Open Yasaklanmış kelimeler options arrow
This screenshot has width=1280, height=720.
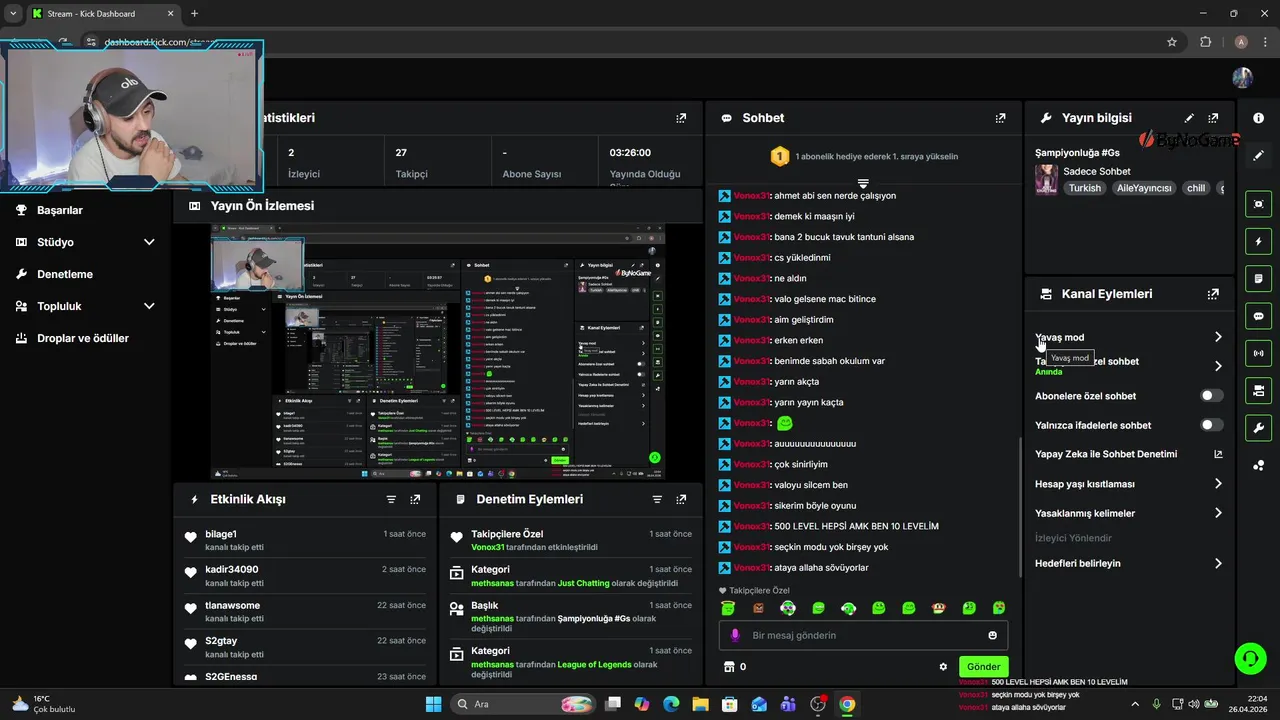tap(1218, 513)
